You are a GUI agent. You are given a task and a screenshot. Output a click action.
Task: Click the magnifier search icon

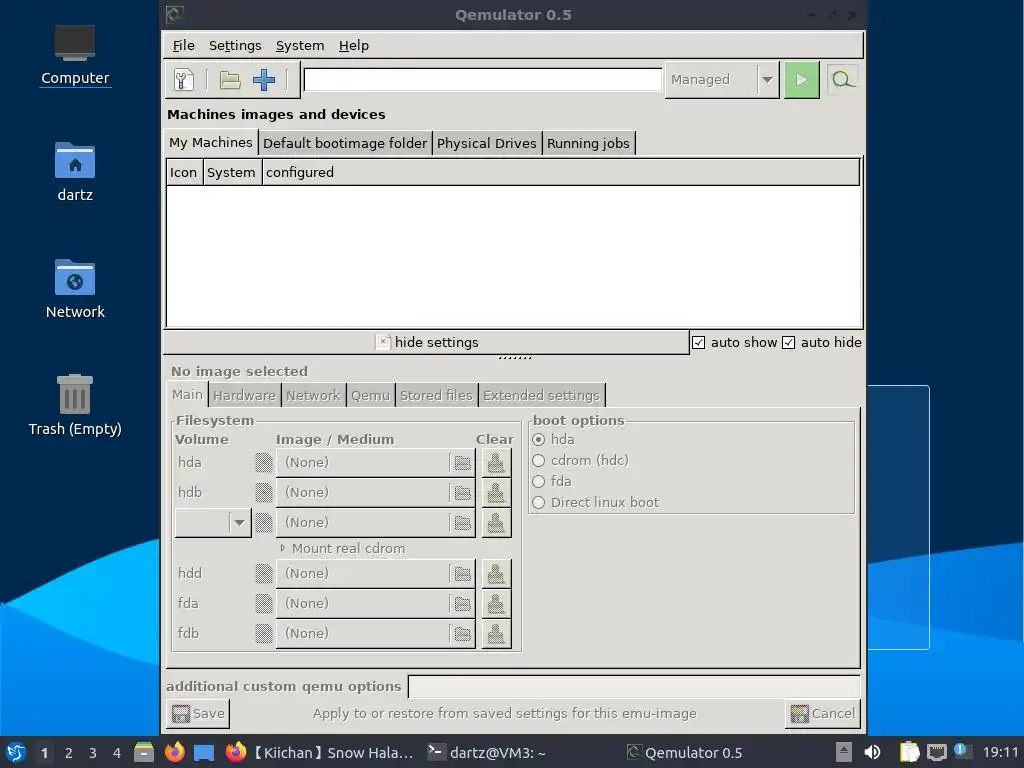842,80
